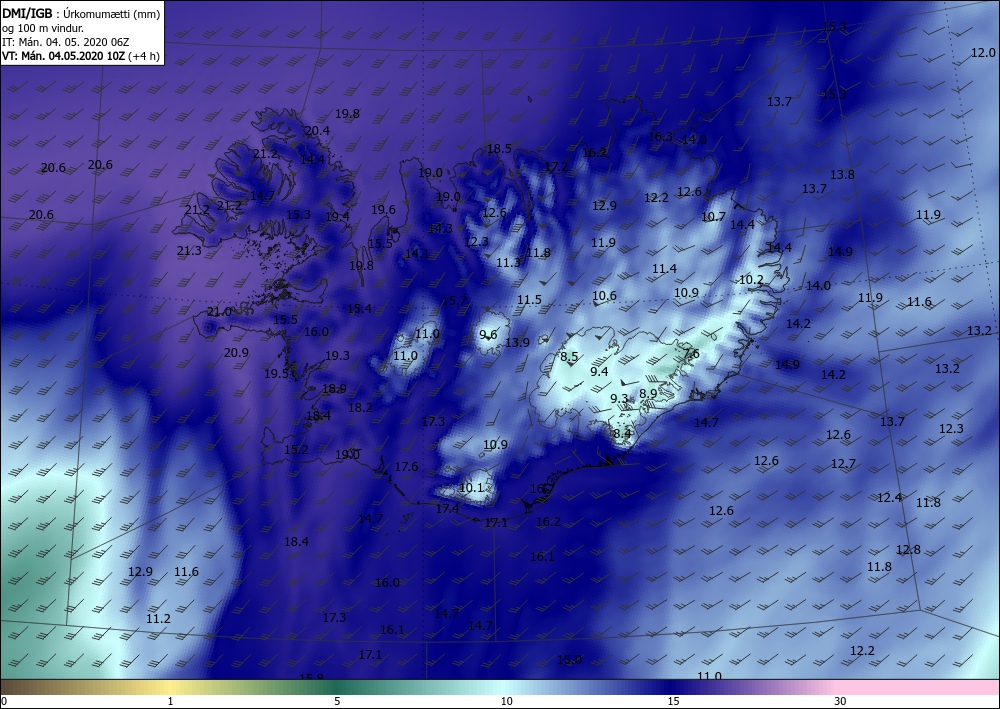The height and width of the screenshot is (709, 1000).
Task: Click the map value '8.4'
Action: pyautogui.click(x=622, y=434)
